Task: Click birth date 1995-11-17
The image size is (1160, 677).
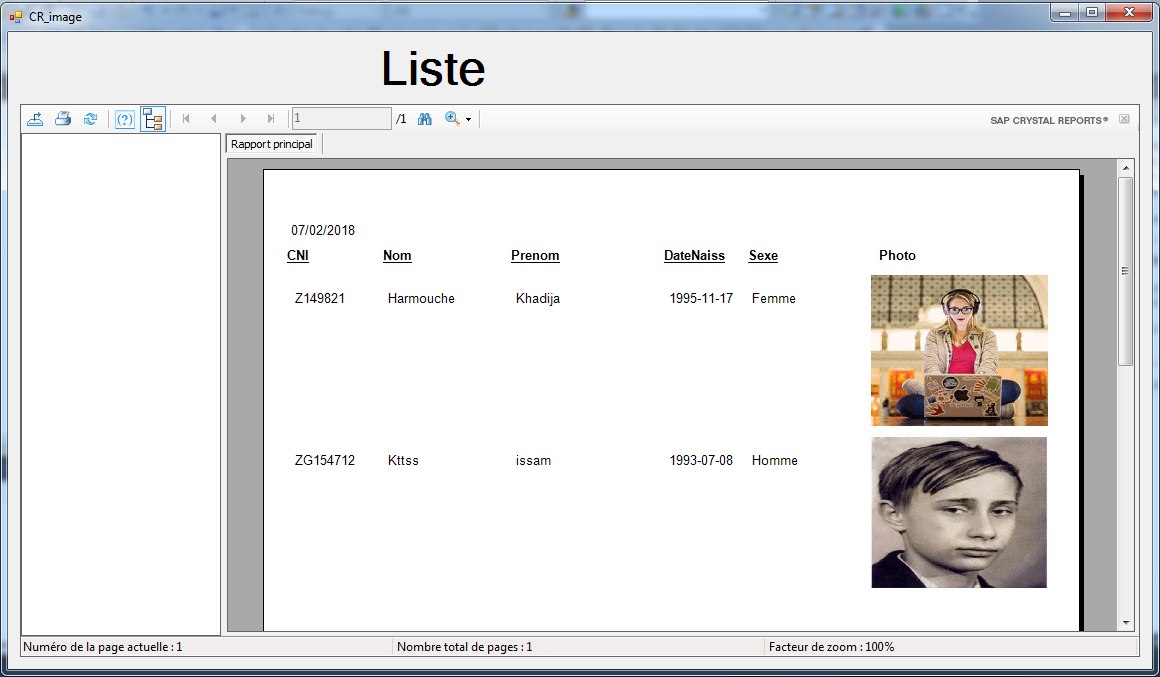Action: tap(701, 298)
